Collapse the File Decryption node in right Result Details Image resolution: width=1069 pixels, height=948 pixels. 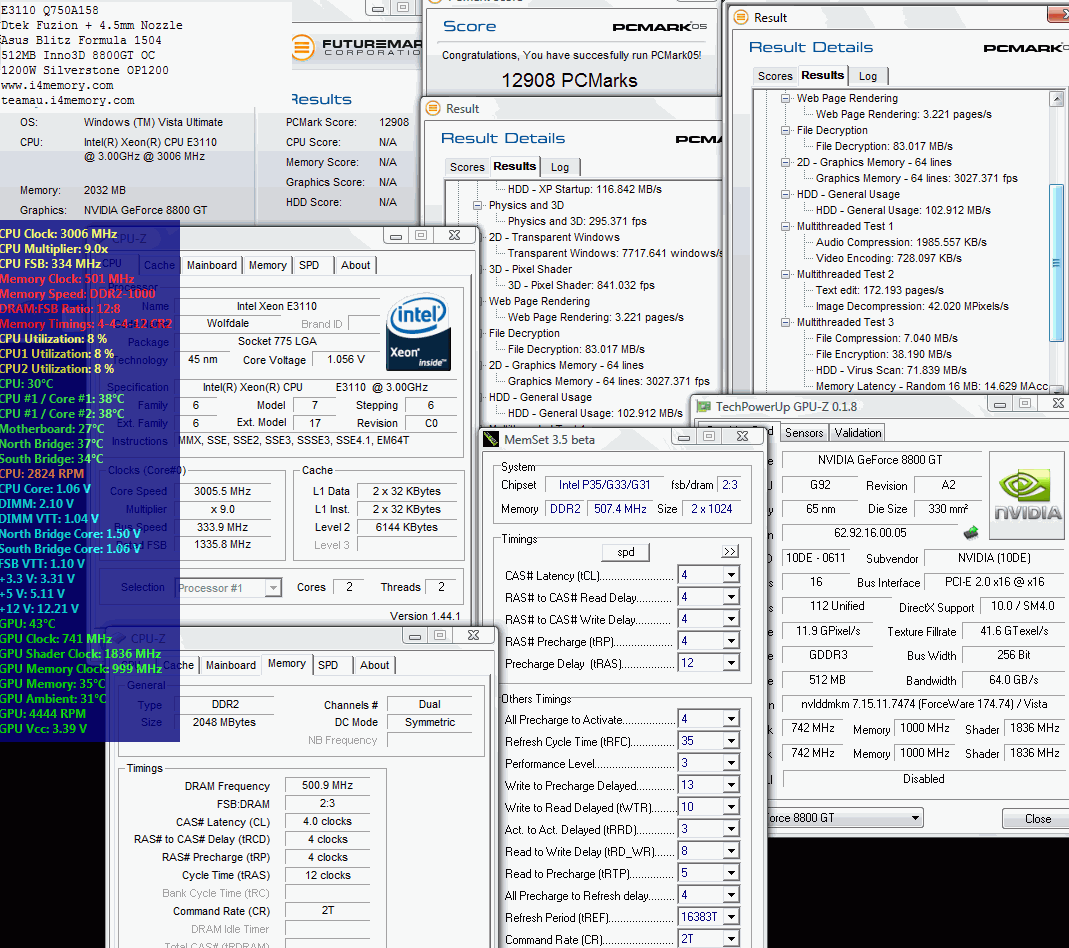point(785,130)
